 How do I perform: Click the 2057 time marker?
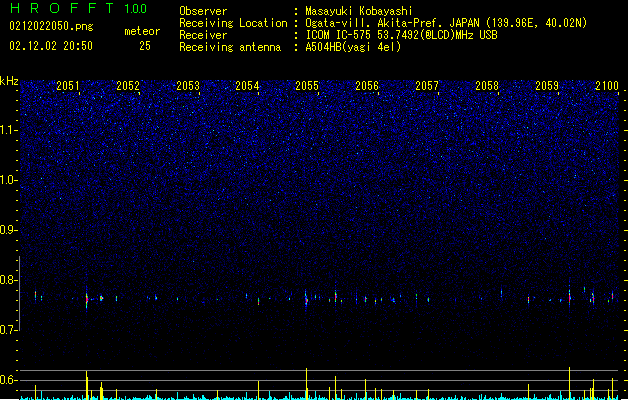[x=427, y=85]
